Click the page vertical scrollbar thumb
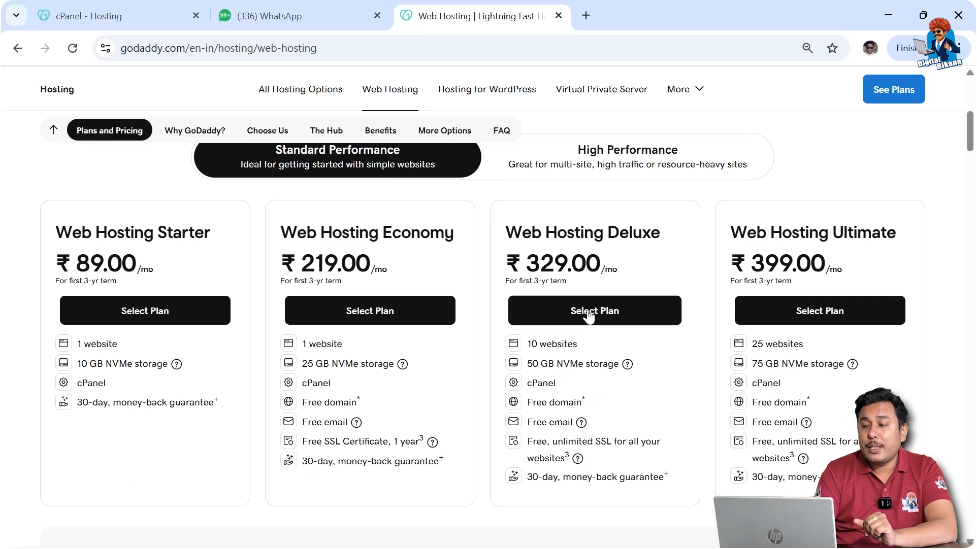 [970, 131]
